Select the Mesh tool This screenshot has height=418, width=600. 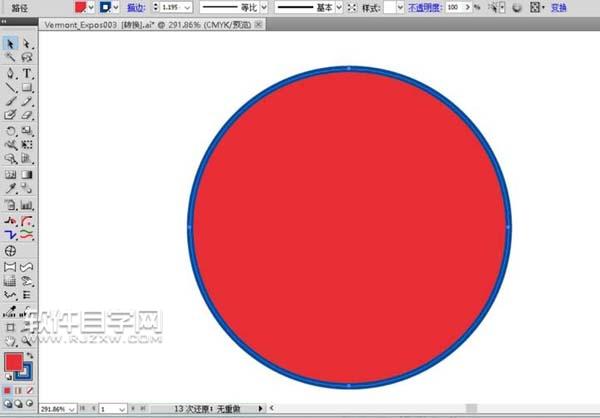point(10,175)
